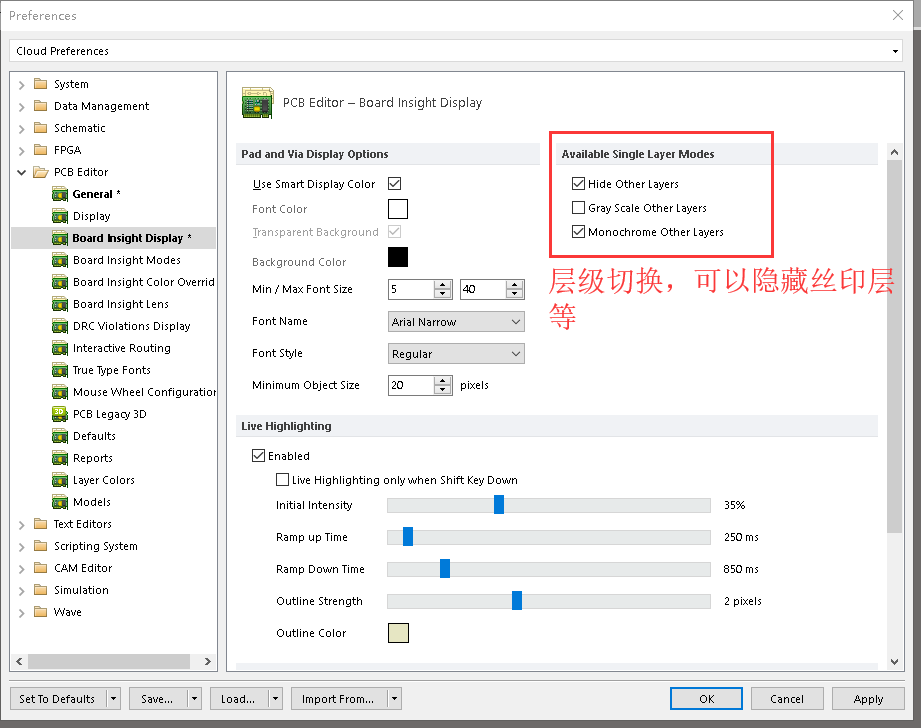Pick the Background Color black swatch

coord(398,257)
